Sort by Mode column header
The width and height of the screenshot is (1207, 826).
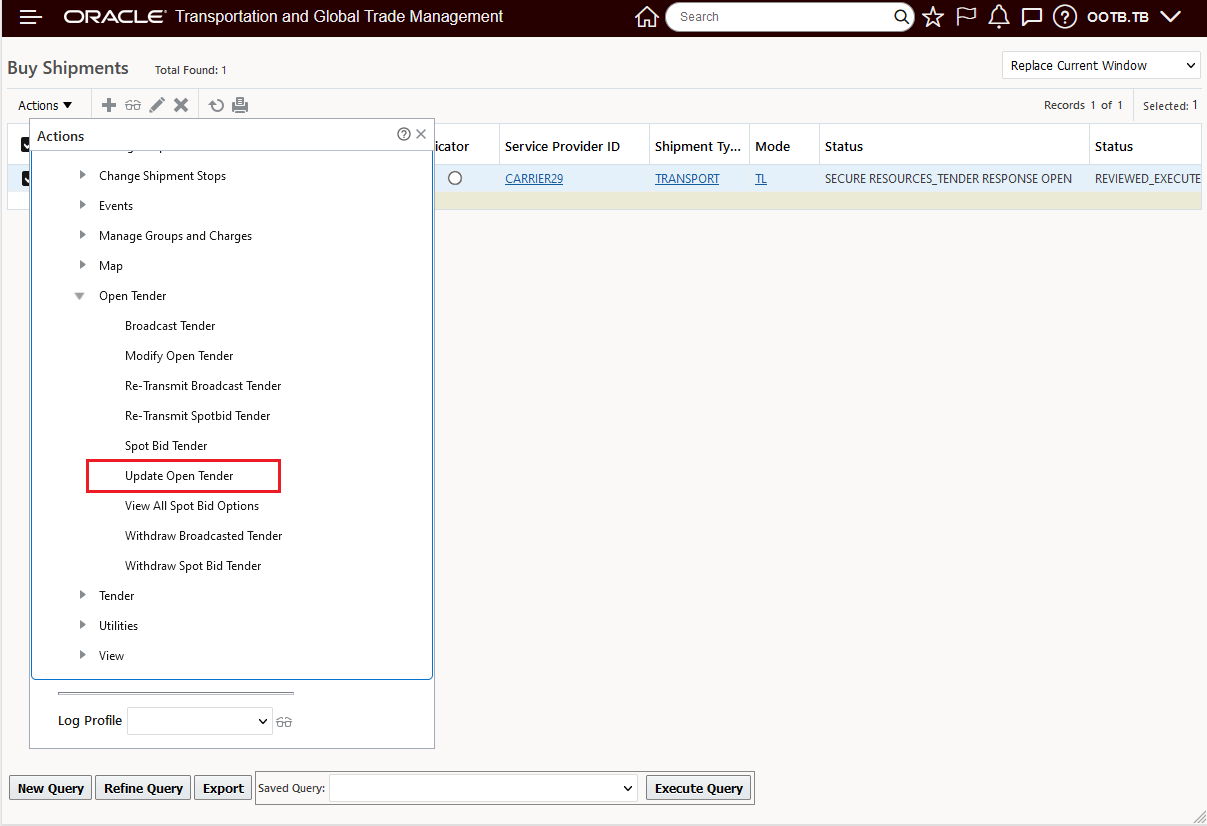point(772,146)
